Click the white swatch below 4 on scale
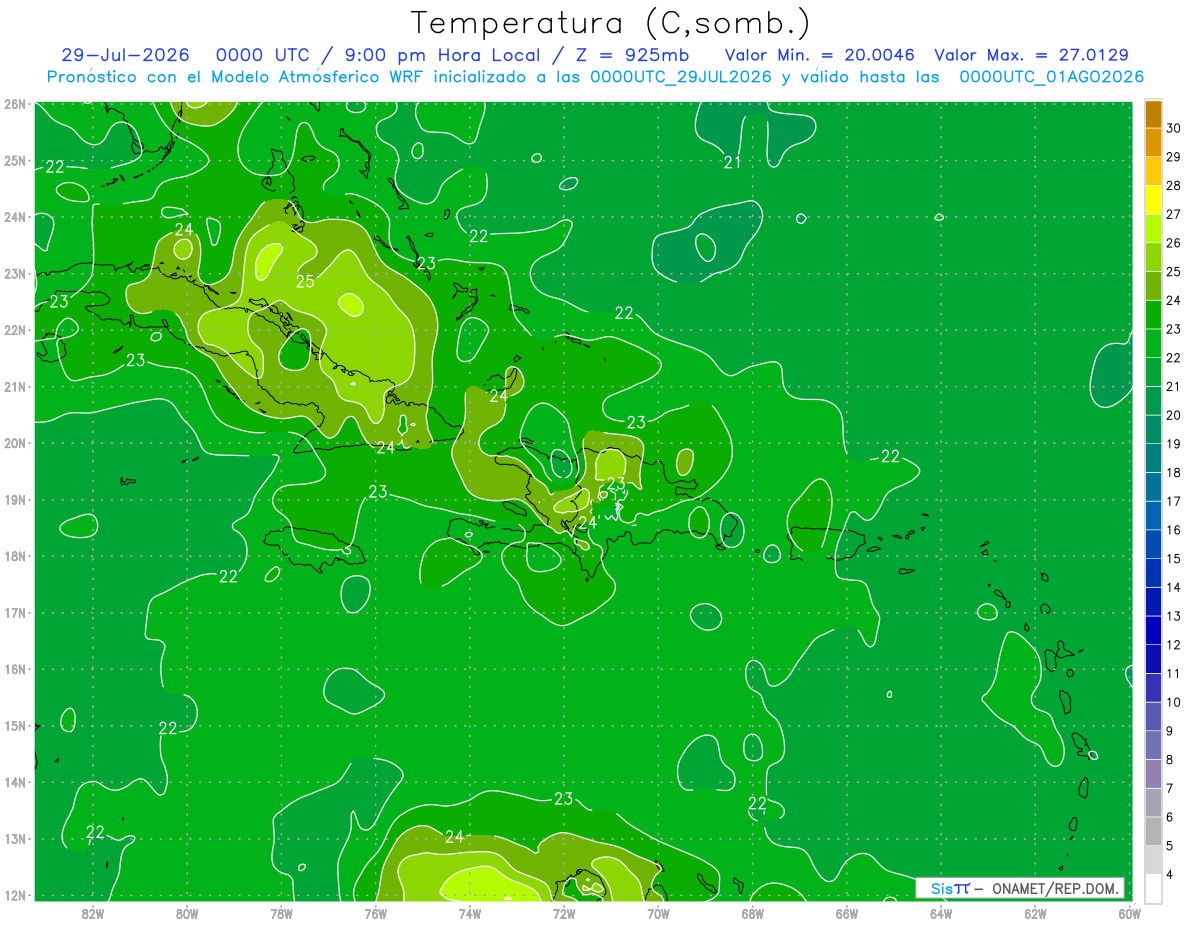Image resolution: width=1200 pixels, height=927 pixels. (x=1153, y=888)
